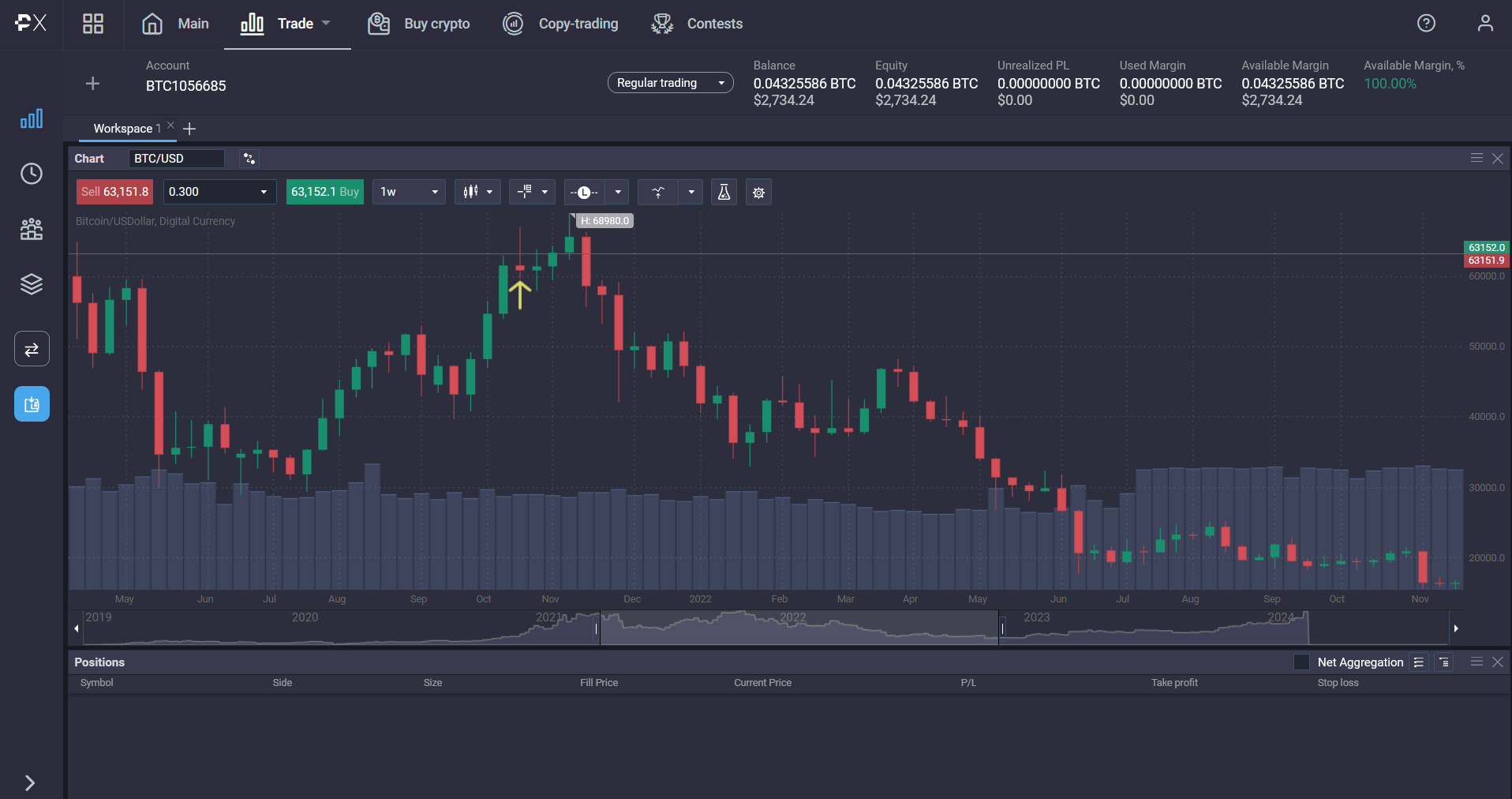Open the history clock sidebar icon
1512x799 pixels.
coord(32,174)
